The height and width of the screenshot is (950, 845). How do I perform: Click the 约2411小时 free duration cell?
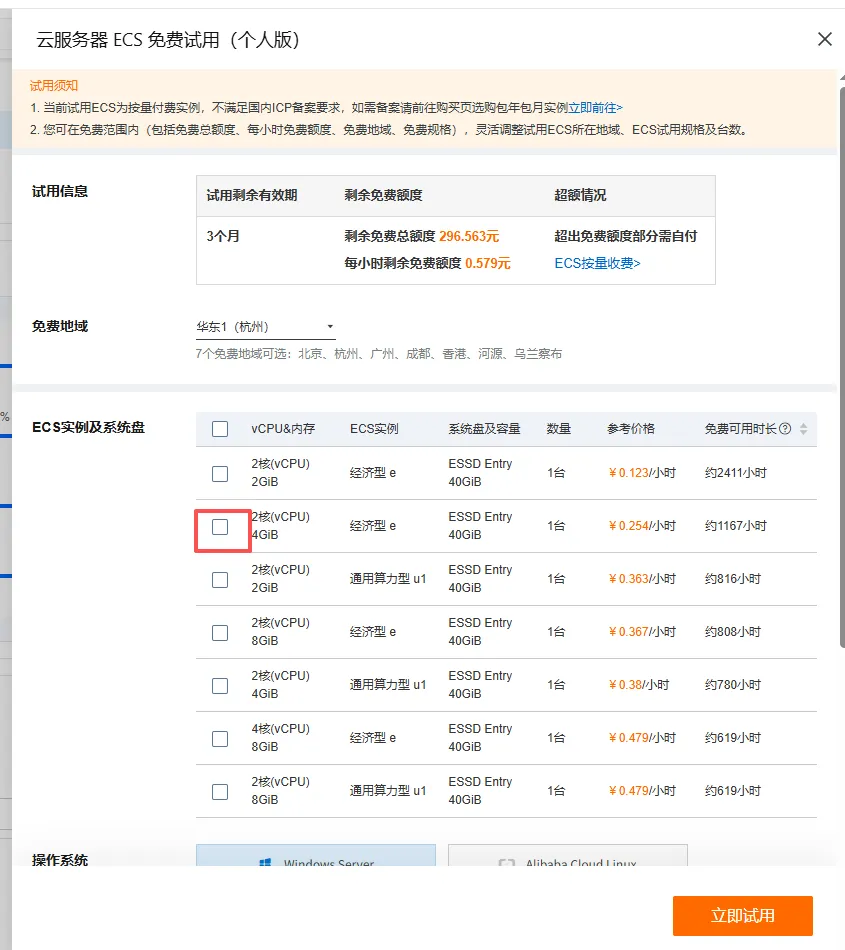pyautogui.click(x=735, y=473)
